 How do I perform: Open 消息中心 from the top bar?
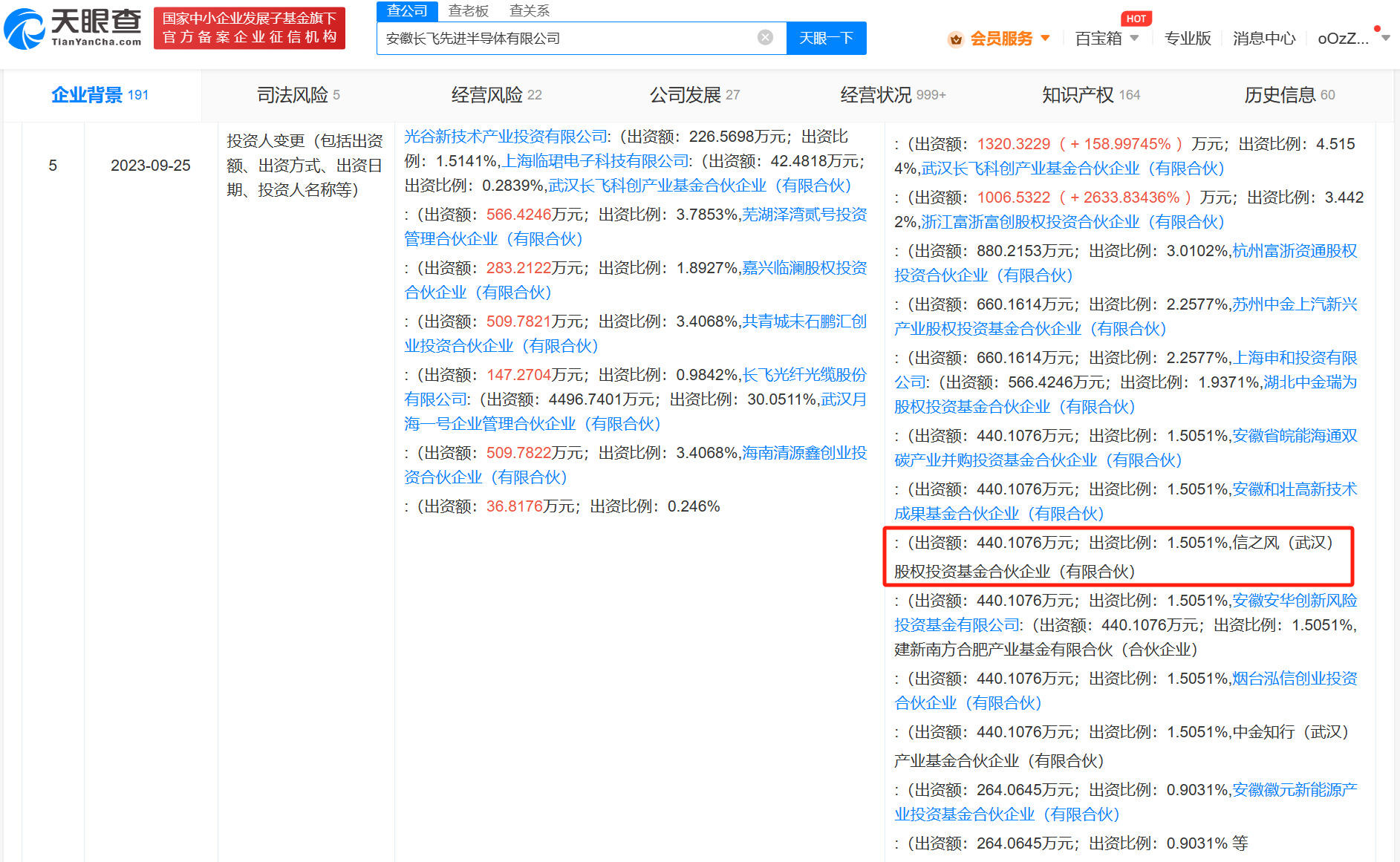1263,39
